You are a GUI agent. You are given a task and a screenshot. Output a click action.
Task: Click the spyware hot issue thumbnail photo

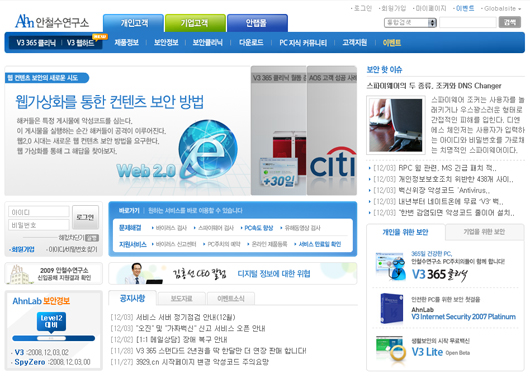tap(396, 125)
